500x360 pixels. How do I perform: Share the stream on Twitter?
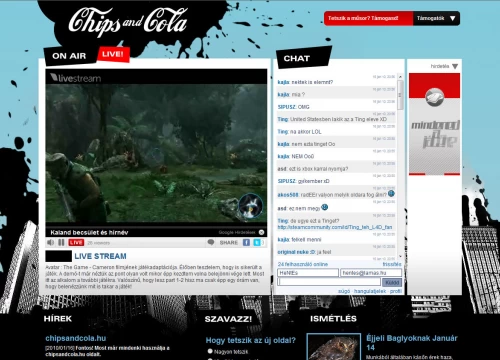[x=257, y=242]
